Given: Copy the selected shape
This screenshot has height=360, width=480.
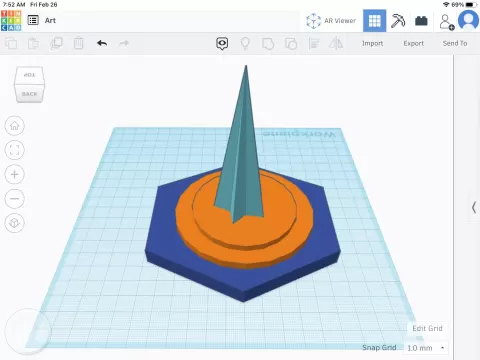Looking at the screenshot, I should pyautogui.click(x=11, y=43).
